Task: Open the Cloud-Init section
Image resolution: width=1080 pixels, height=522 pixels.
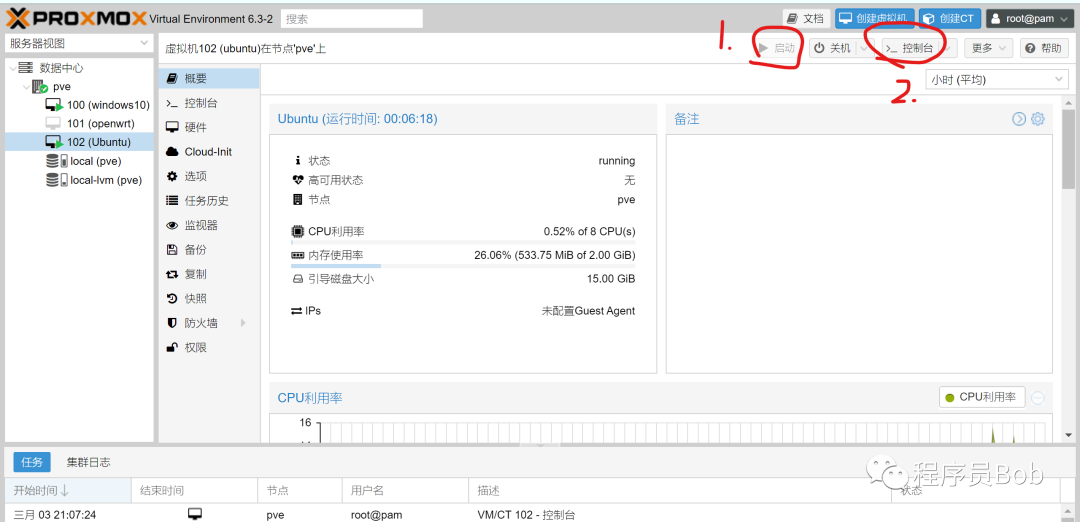Action: (x=209, y=152)
